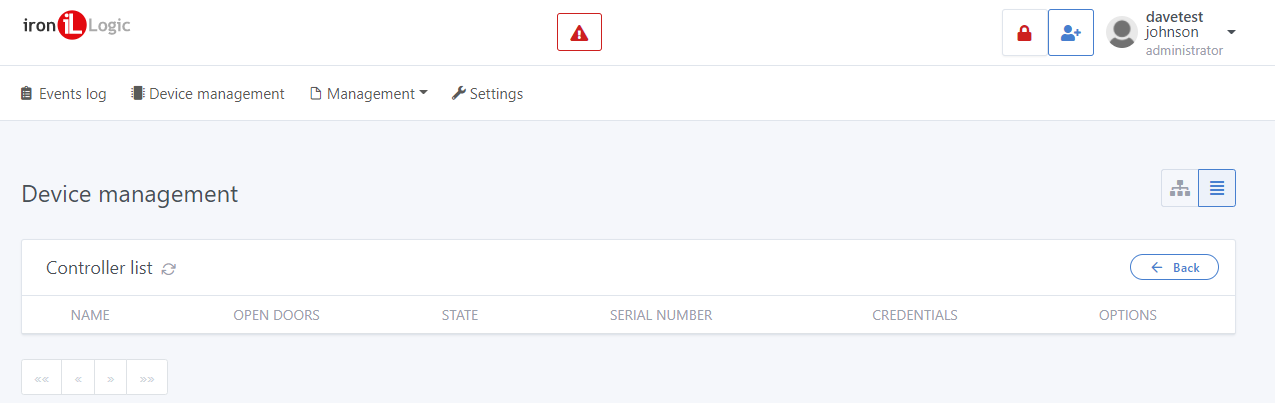Click the SERIAL NUMBER column header
This screenshot has height=403, width=1275.
[661, 315]
